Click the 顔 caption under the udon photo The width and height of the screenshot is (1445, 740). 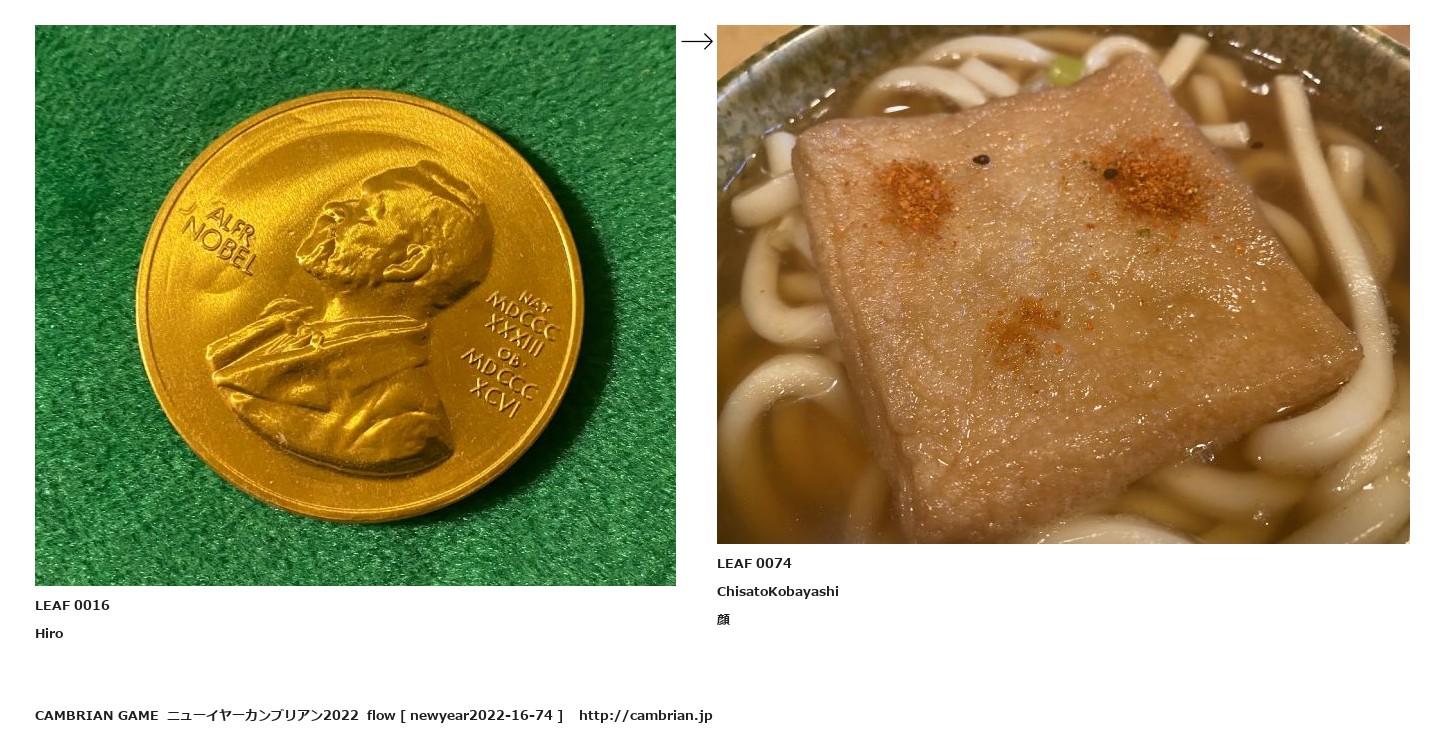(x=724, y=619)
